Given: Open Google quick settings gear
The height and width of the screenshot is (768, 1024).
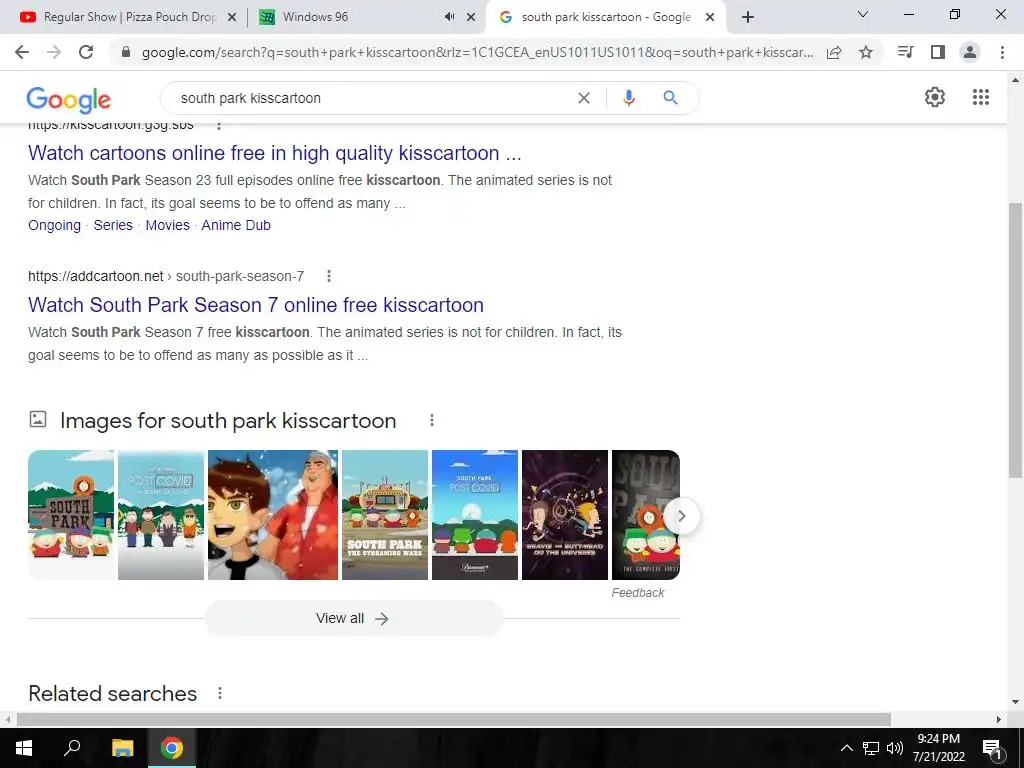Looking at the screenshot, I should [935, 97].
